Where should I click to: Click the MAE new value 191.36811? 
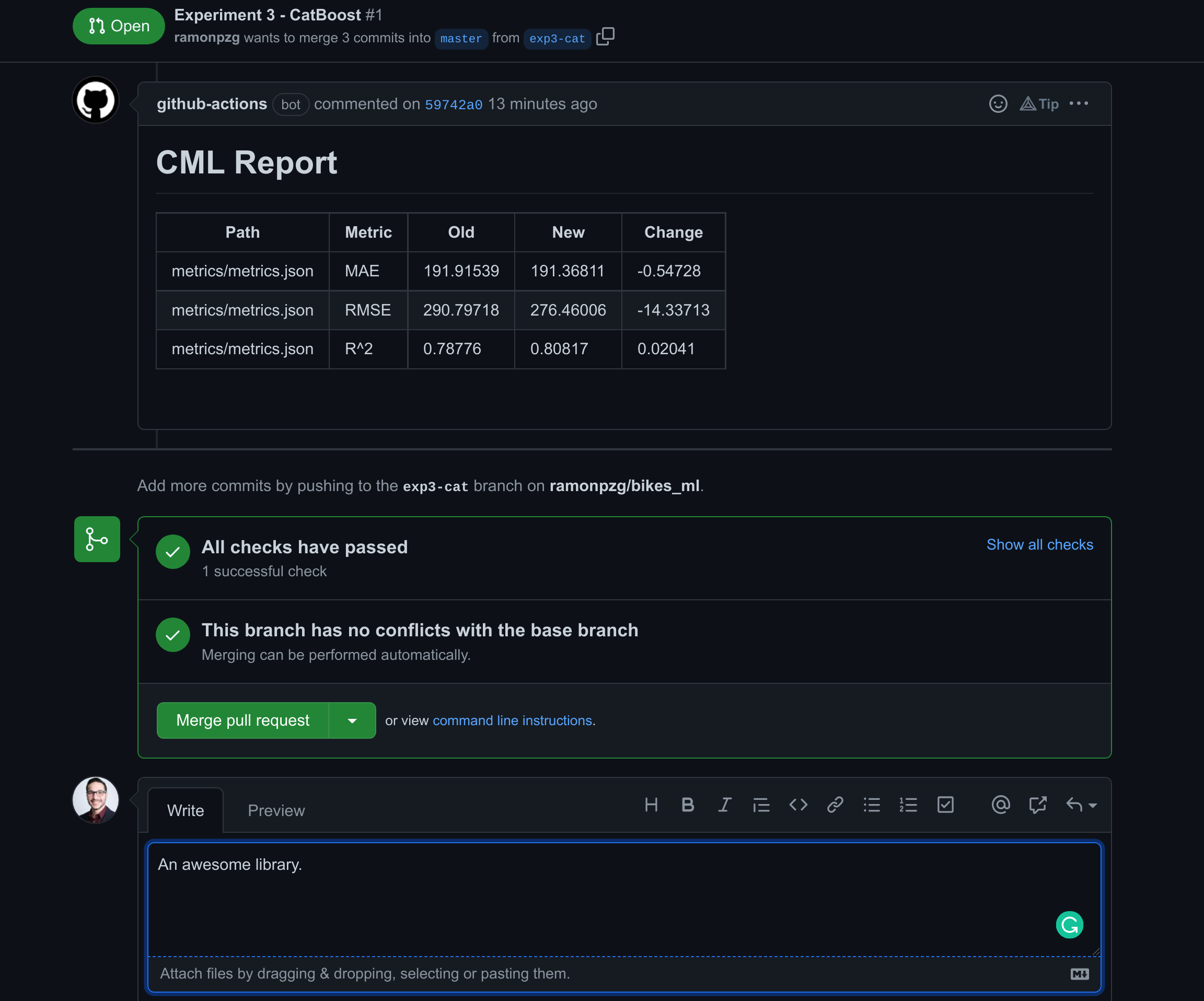coord(567,271)
